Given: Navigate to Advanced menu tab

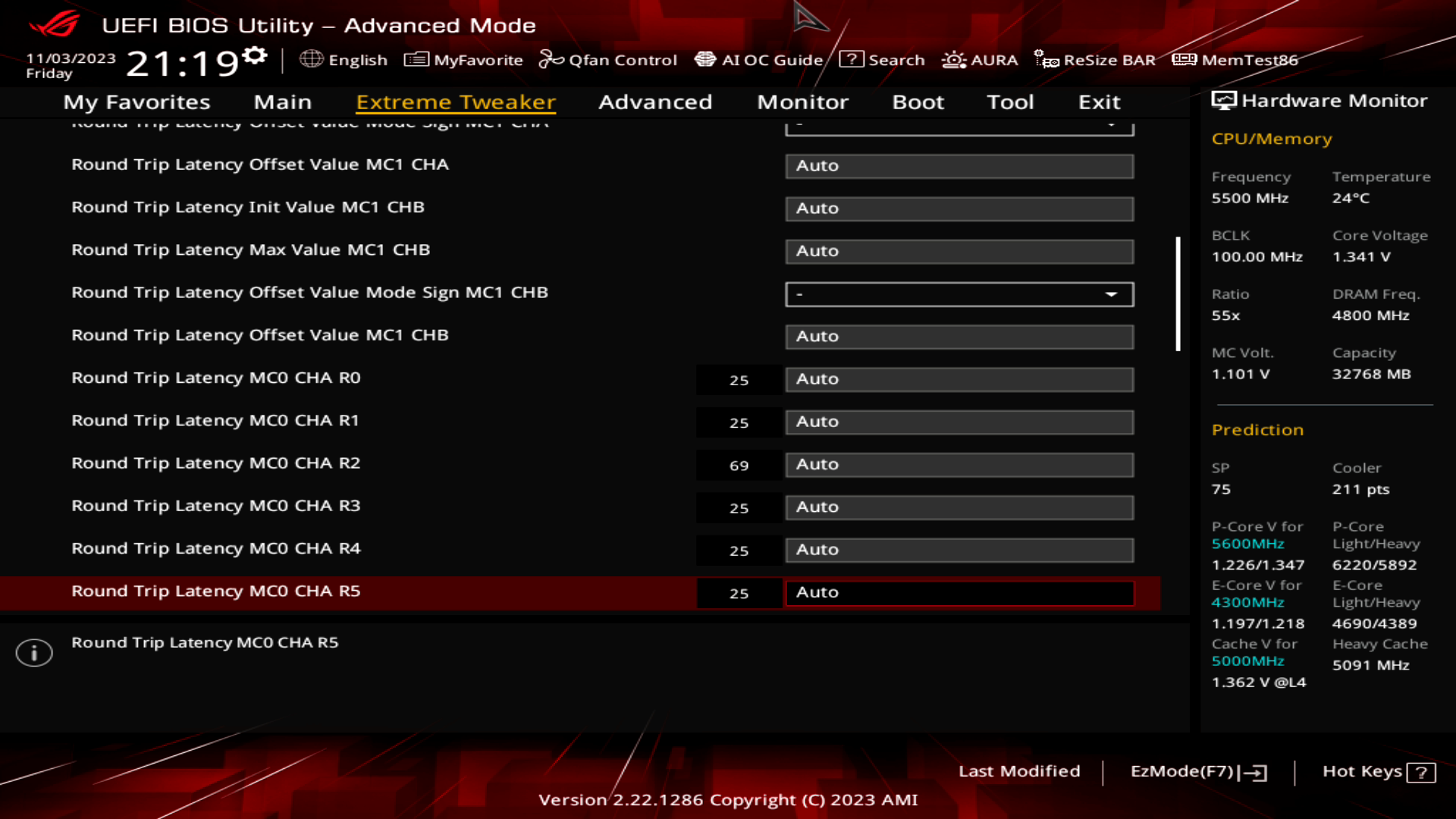Looking at the screenshot, I should click(x=655, y=101).
